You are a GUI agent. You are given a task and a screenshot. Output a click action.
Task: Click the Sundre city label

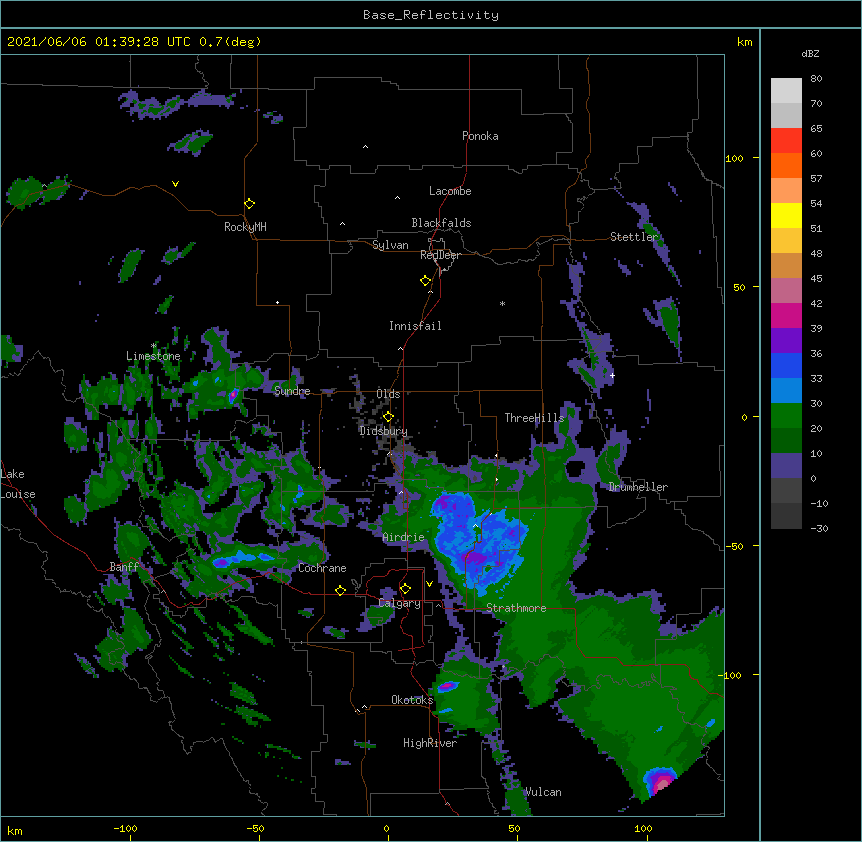pos(292,391)
